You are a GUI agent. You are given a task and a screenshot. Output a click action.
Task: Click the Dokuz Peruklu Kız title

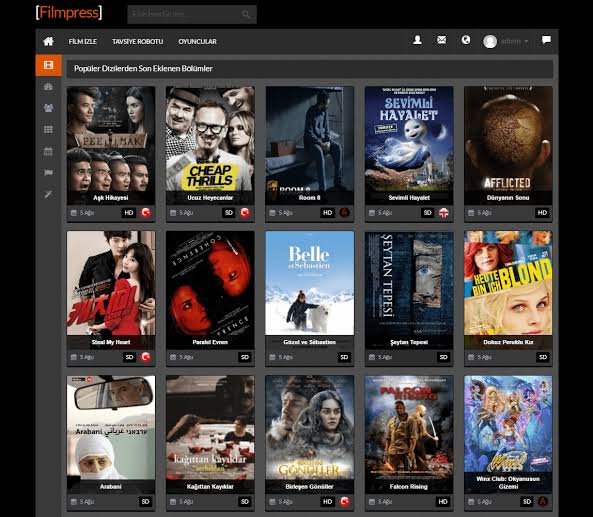(508, 342)
